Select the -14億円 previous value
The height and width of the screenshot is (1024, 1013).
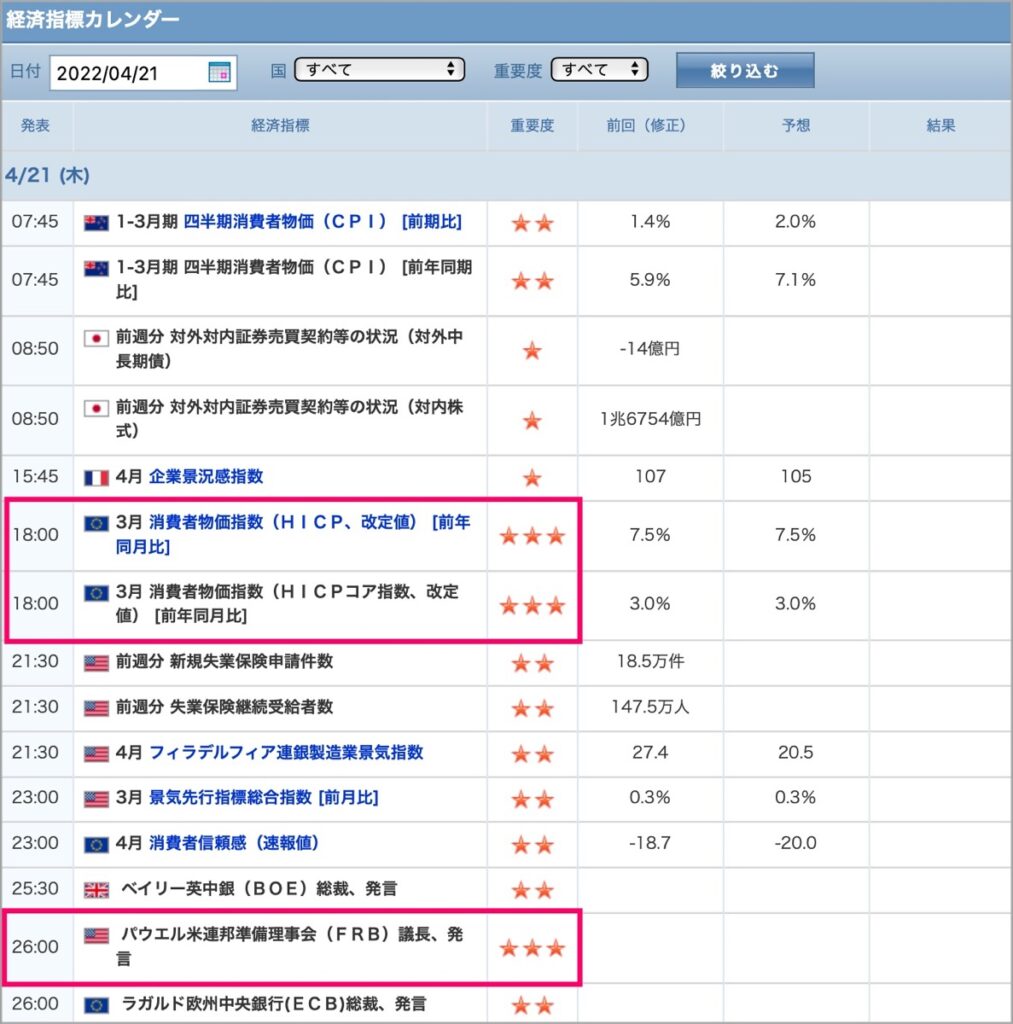650,349
